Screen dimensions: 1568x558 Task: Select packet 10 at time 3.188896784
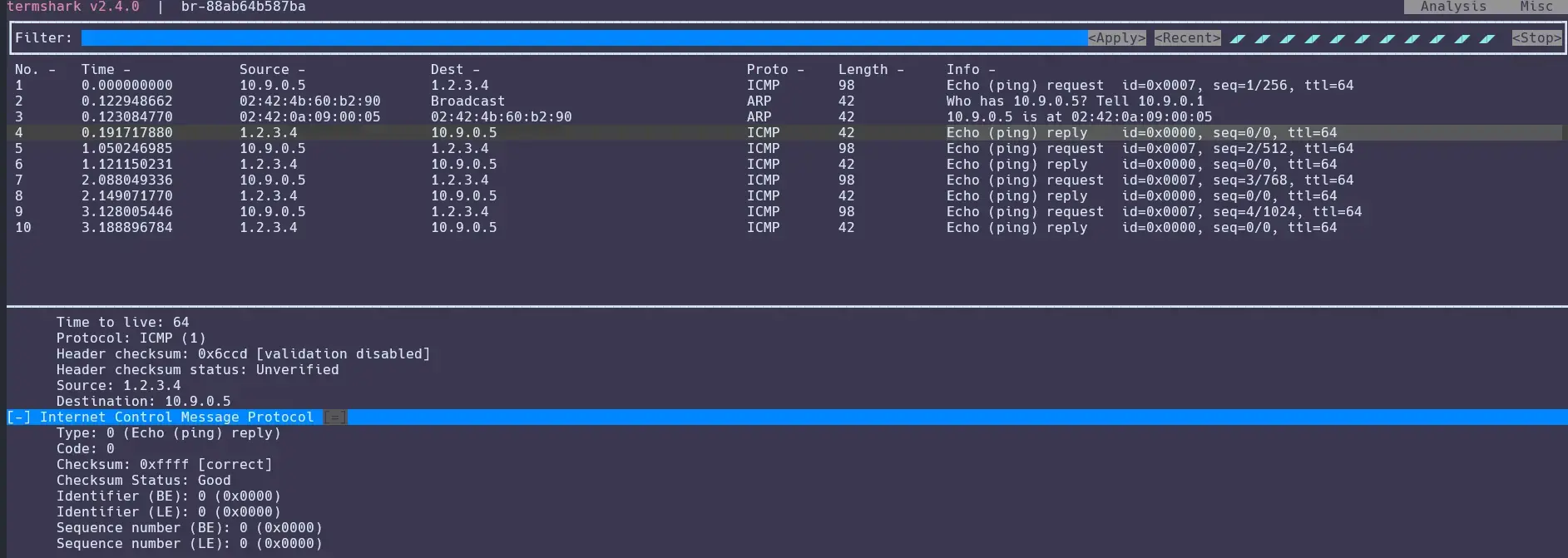tap(784, 228)
